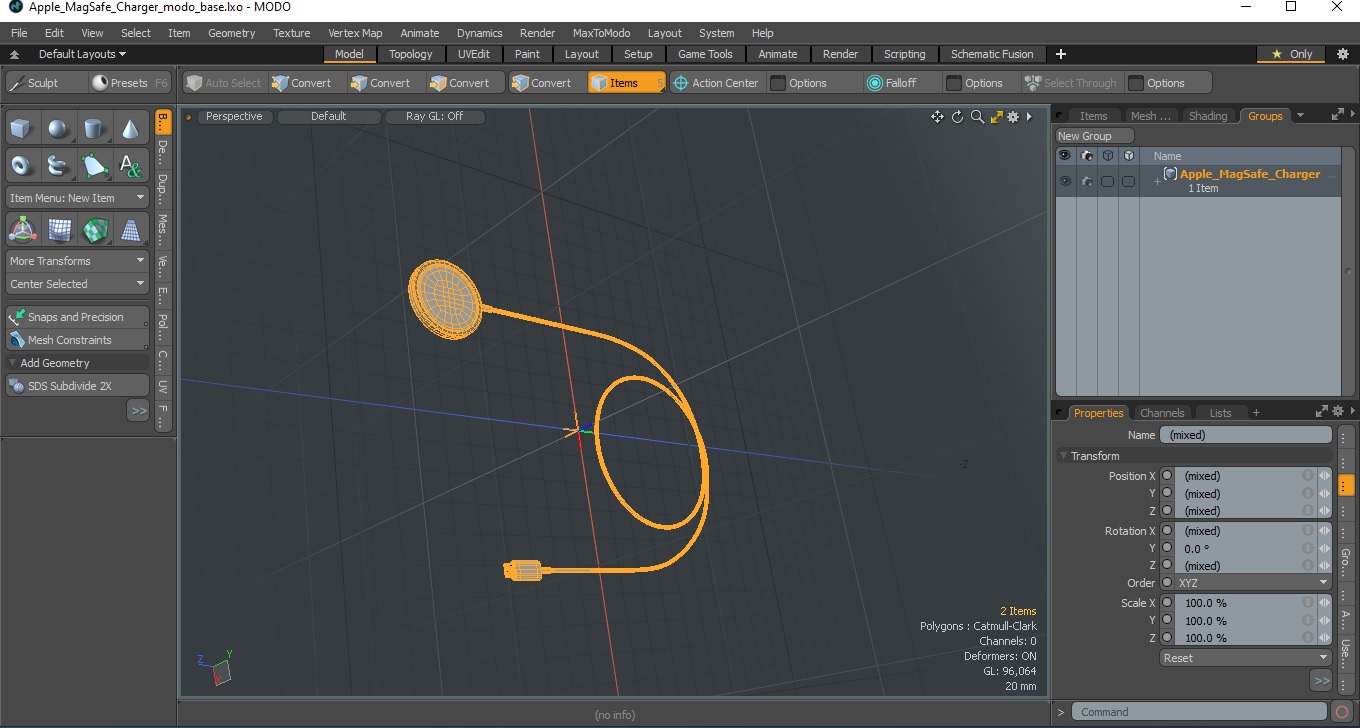Toggle Position X keyframe circle
The image size is (1360, 728).
[1167, 476]
